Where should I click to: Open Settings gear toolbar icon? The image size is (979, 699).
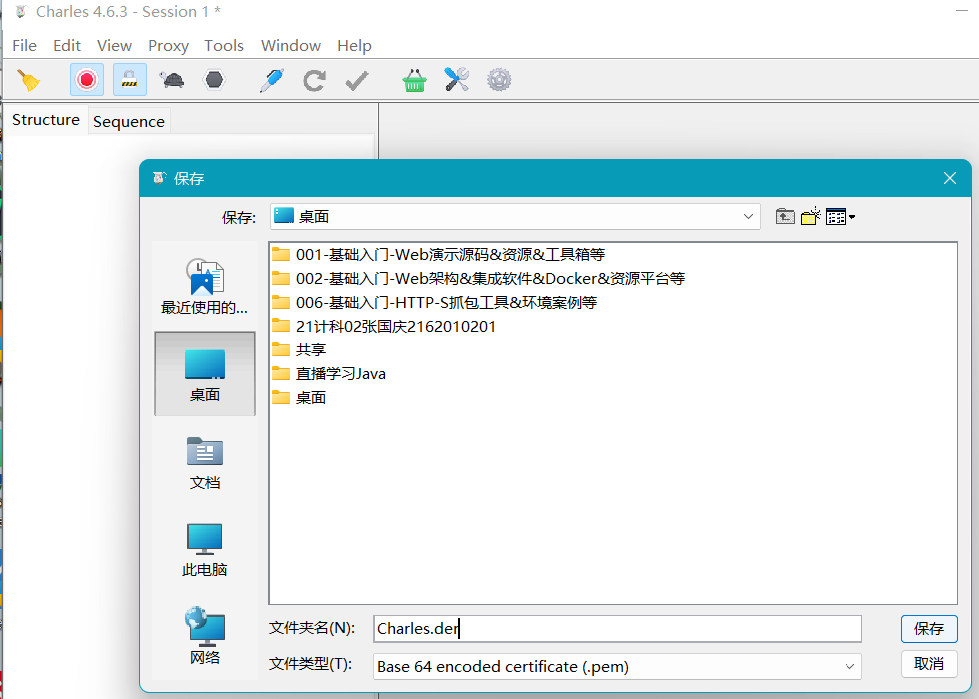tap(499, 80)
